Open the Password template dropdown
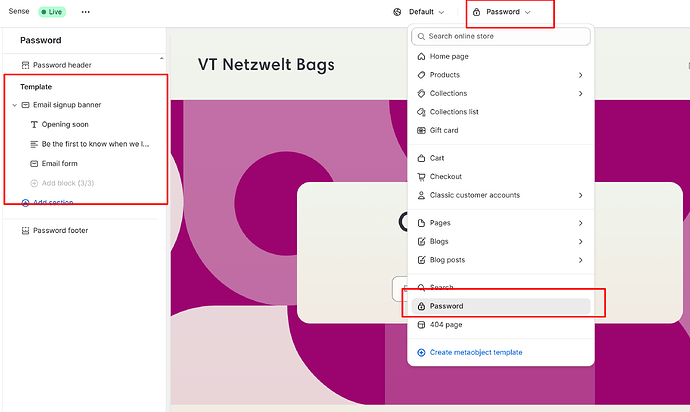 [x=508, y=12]
